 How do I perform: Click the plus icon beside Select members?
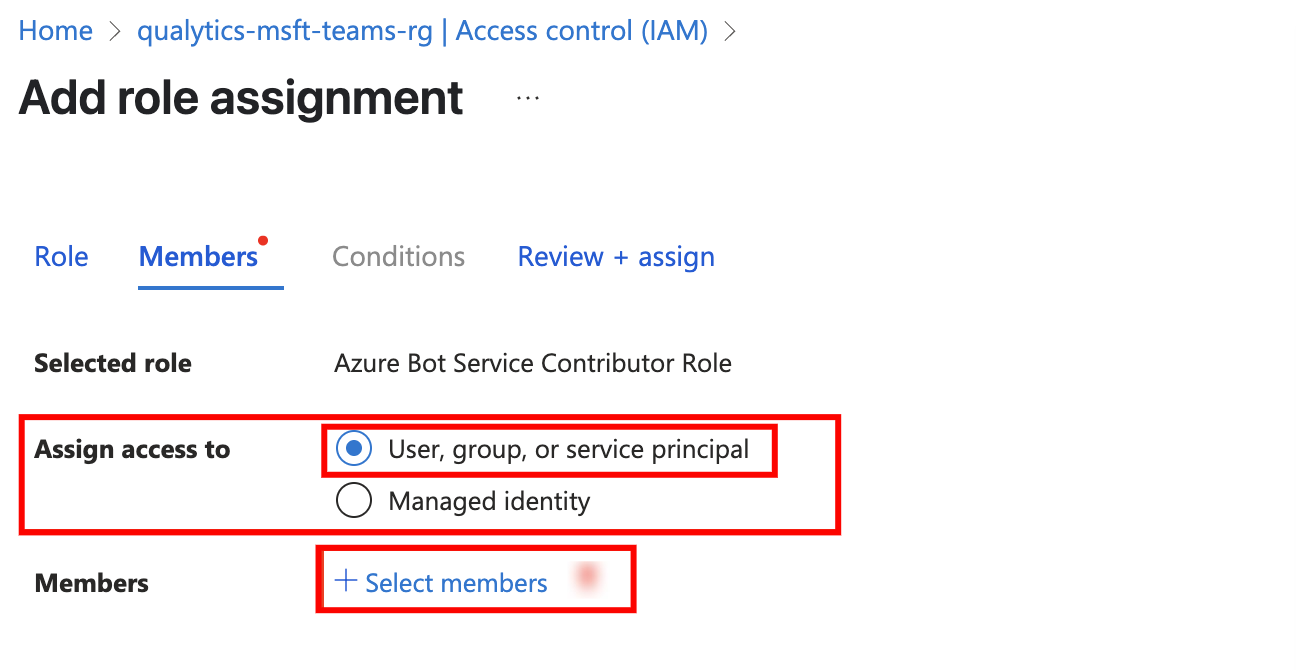345,581
